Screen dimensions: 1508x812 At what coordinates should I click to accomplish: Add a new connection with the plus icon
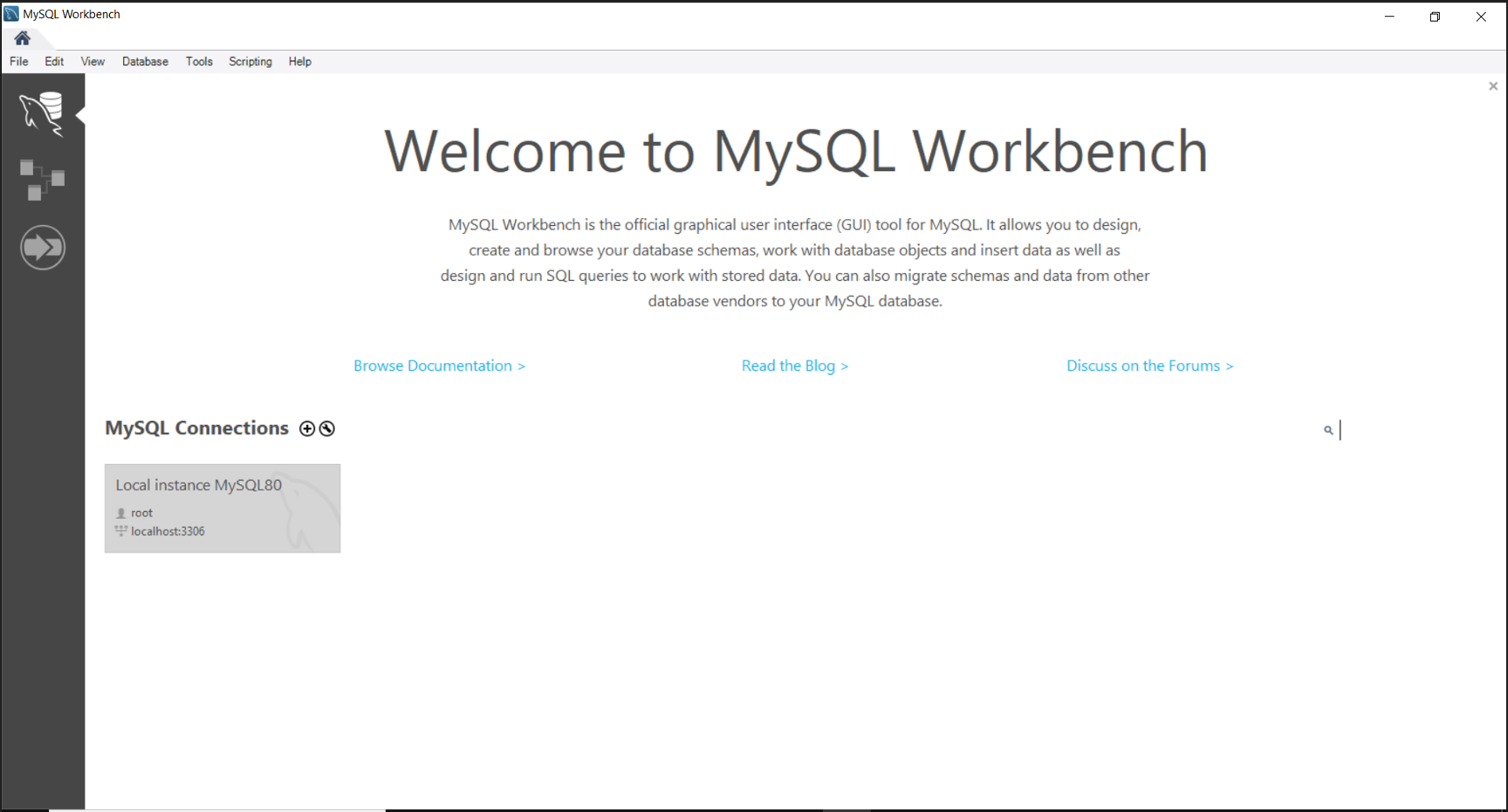tap(307, 428)
